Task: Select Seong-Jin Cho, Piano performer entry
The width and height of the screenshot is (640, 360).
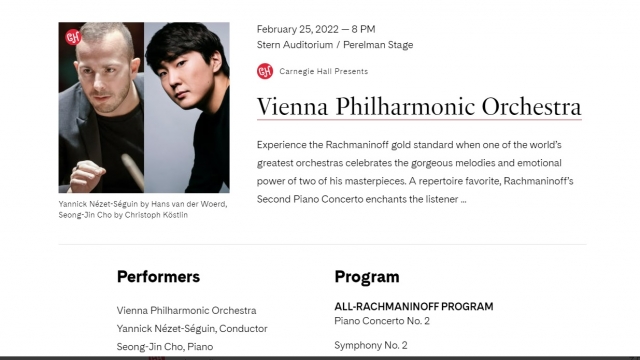Action: click(x=165, y=347)
